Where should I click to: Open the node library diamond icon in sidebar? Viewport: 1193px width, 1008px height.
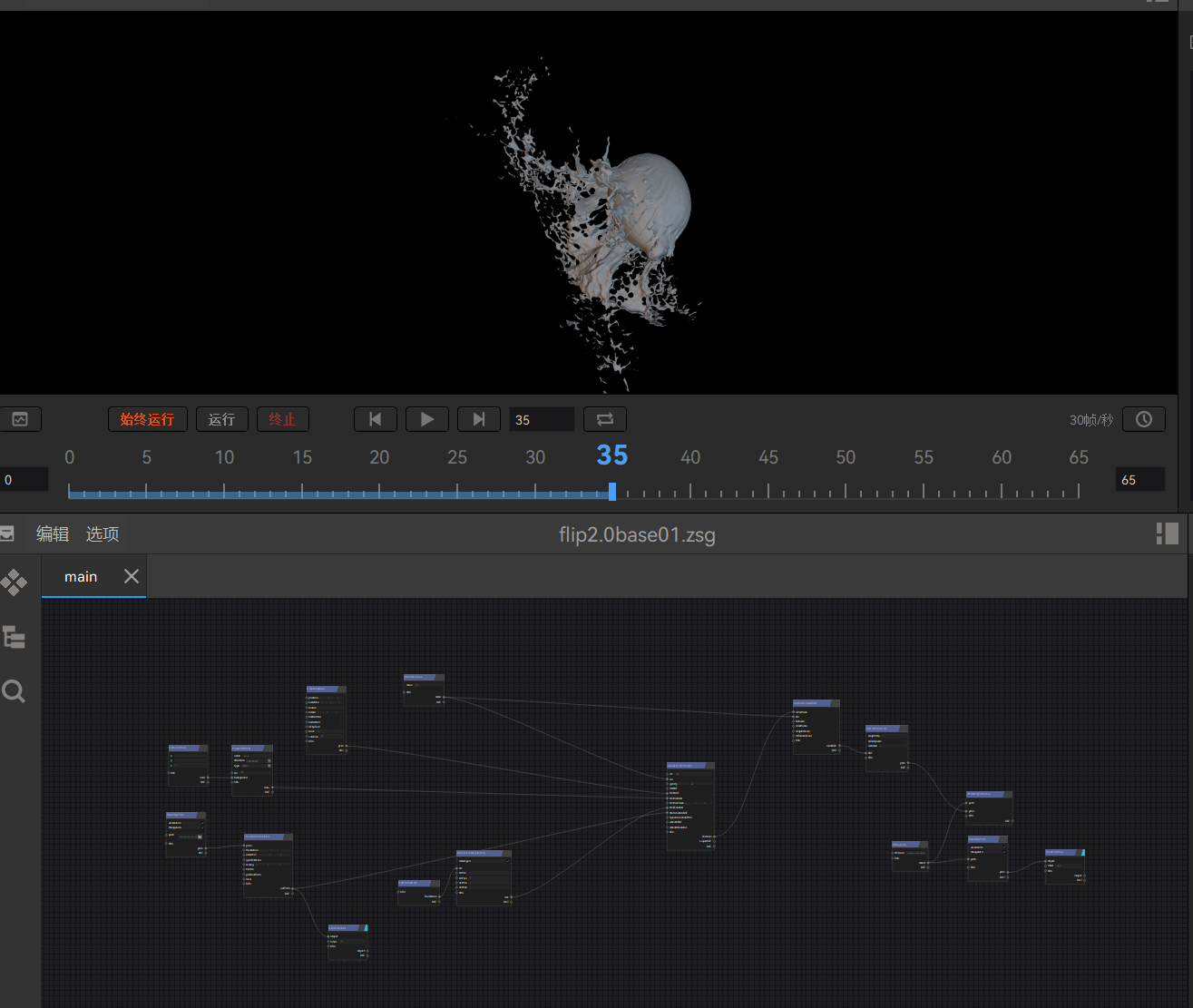[14, 582]
